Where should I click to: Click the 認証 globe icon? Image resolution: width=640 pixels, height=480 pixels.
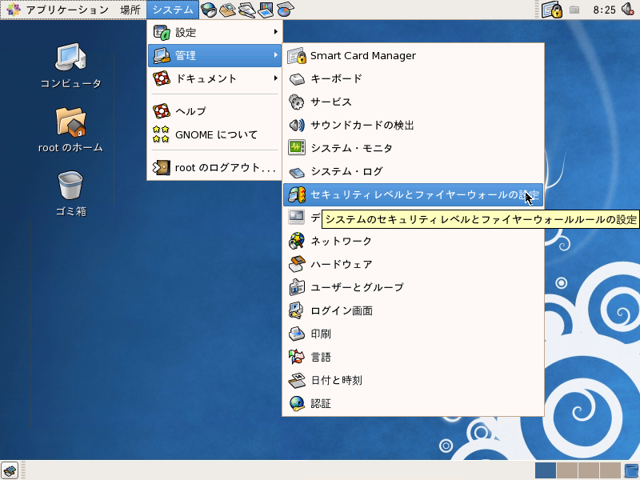(296, 404)
